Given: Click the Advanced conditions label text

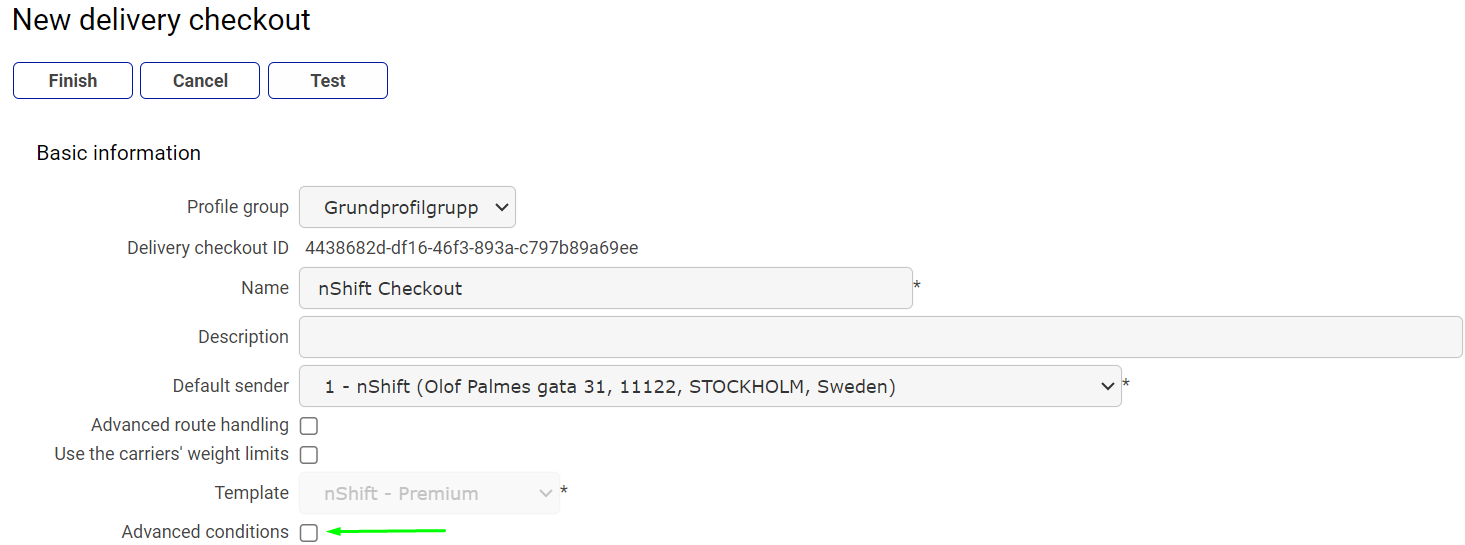Looking at the screenshot, I should (x=205, y=532).
